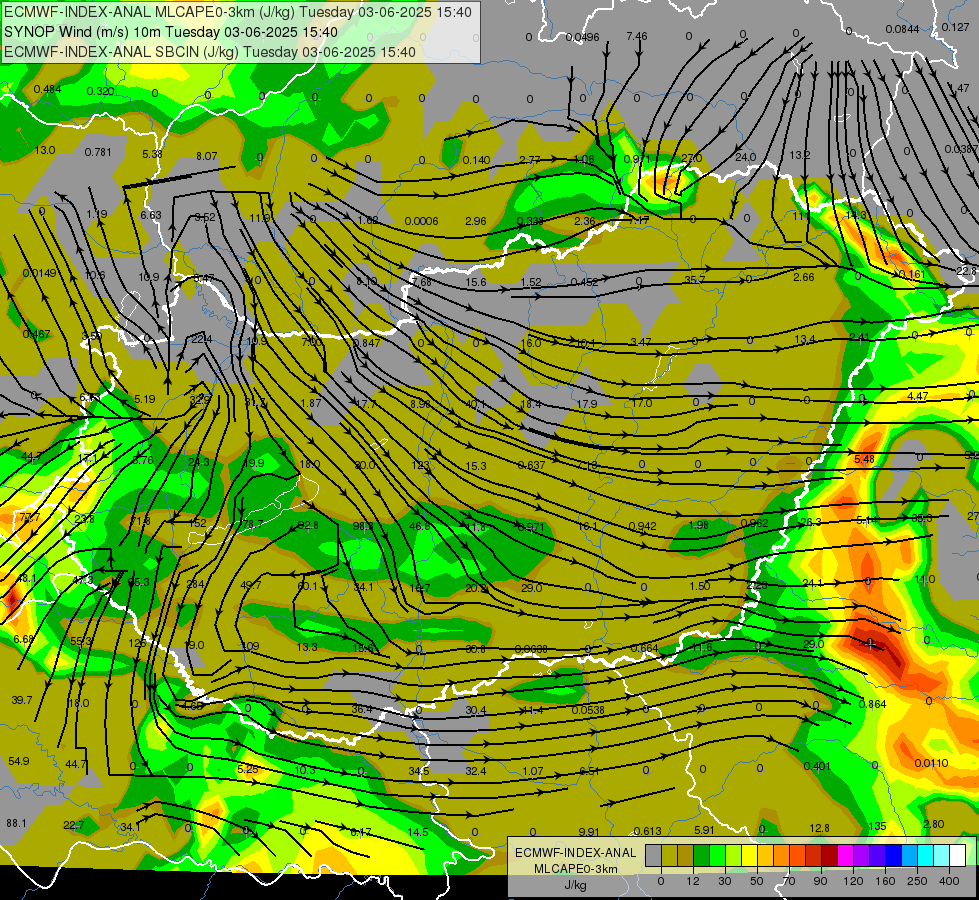This screenshot has width=979, height=900.
Task: Click the legend tick label 50
Action: [757, 881]
